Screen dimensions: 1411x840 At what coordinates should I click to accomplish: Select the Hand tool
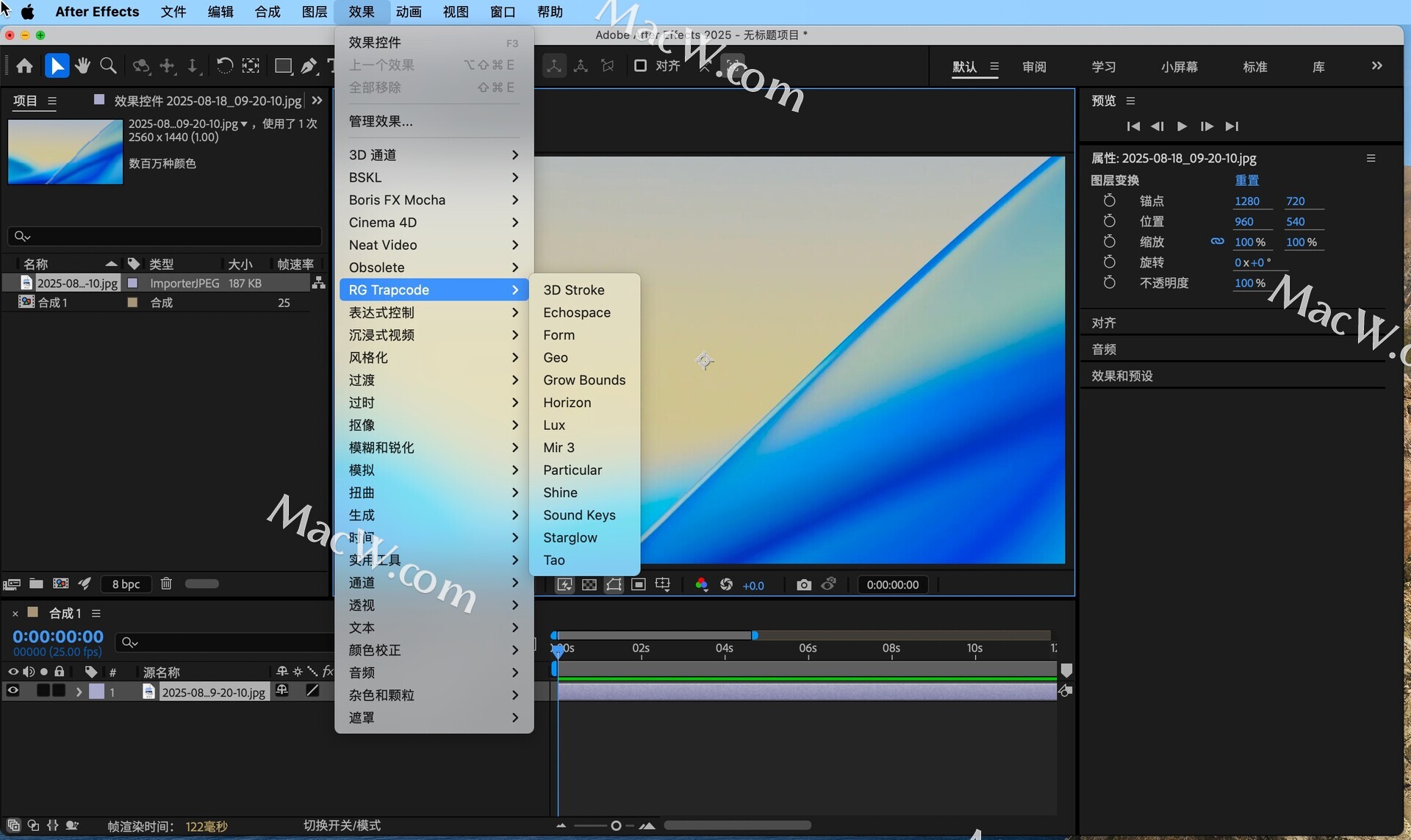tap(82, 66)
